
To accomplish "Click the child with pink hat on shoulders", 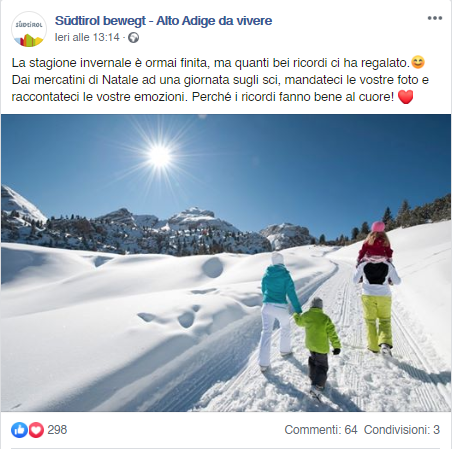I will tap(376, 243).
